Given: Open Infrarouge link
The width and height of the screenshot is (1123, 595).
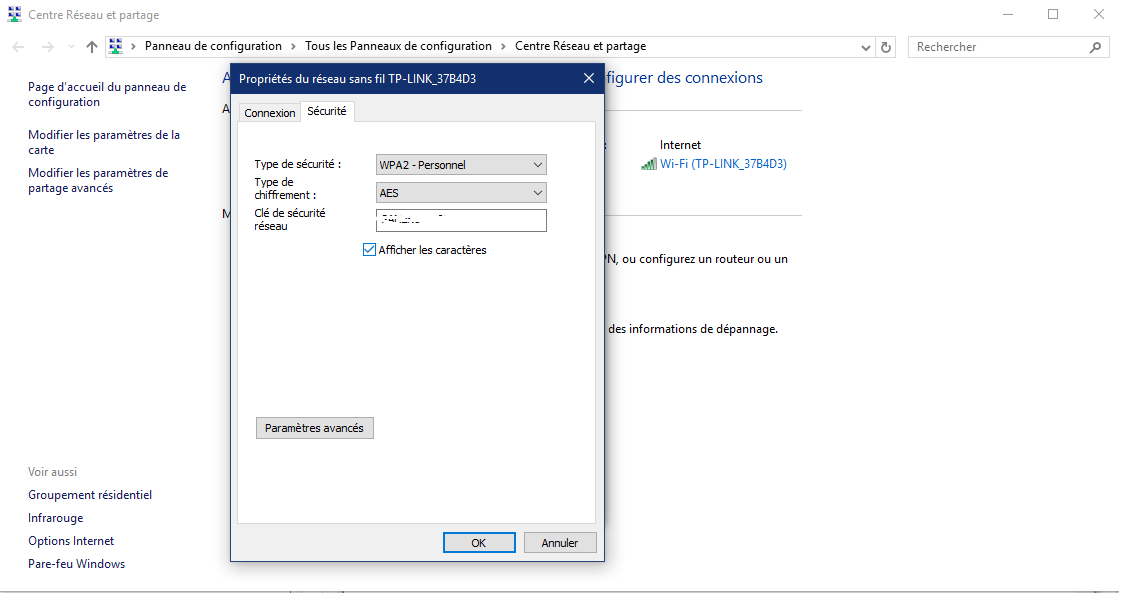Looking at the screenshot, I should pos(55,518).
